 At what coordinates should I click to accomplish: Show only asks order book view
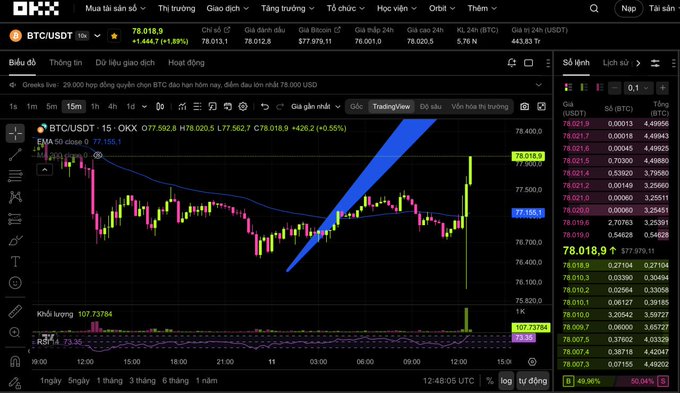pyautogui.click(x=600, y=88)
